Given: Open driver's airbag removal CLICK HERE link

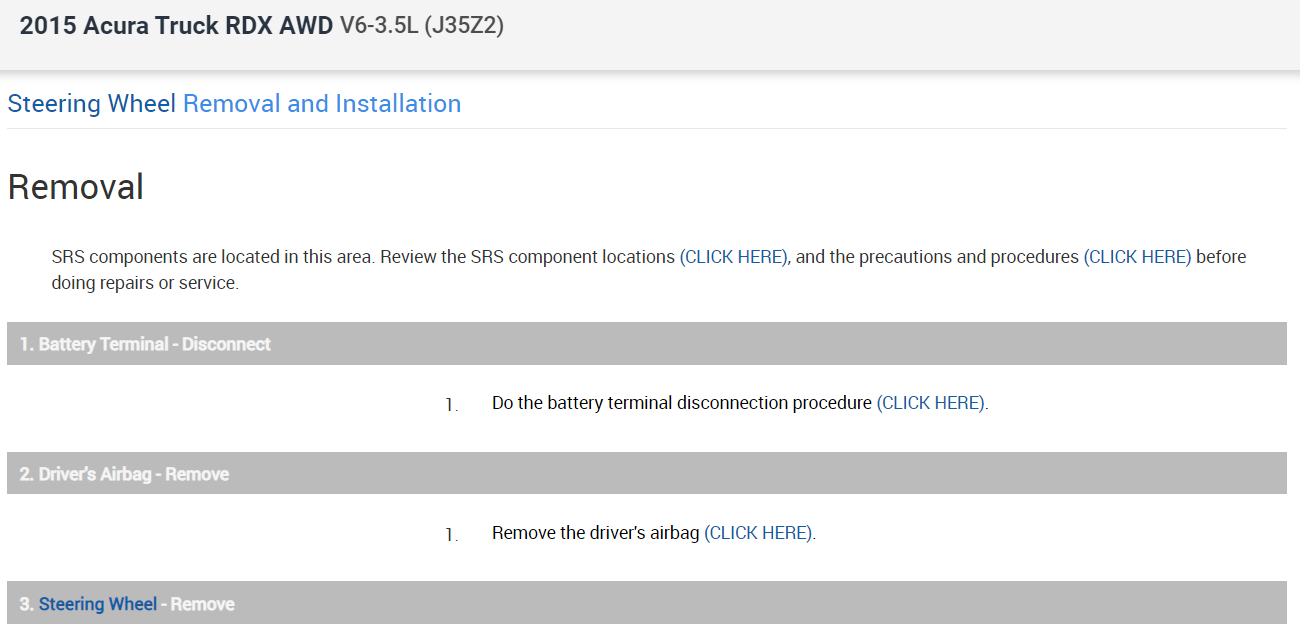Looking at the screenshot, I should 758,533.
